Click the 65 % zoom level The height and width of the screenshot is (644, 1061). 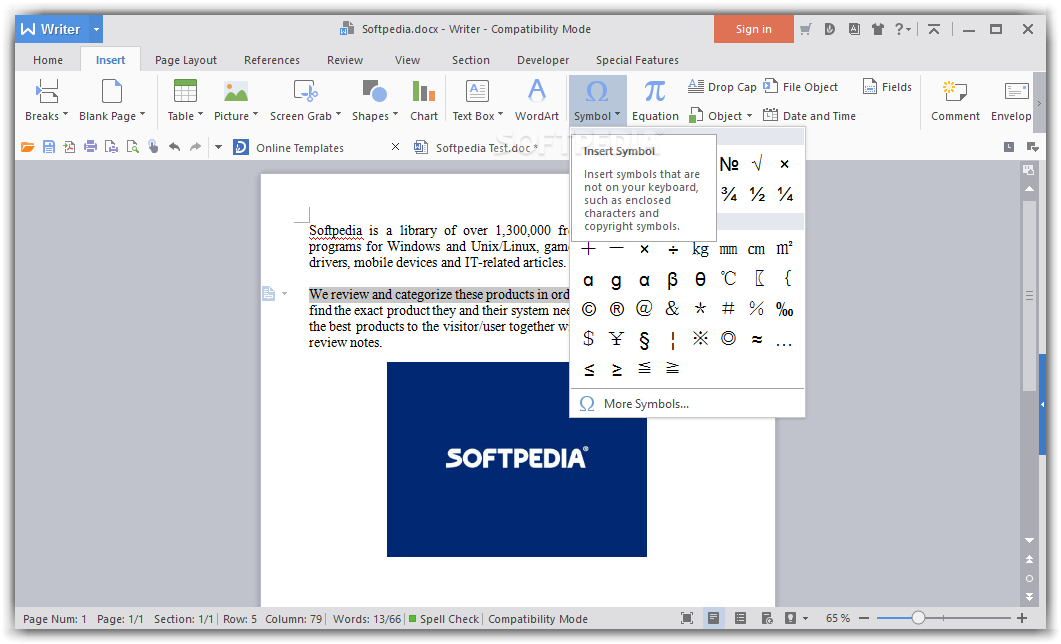pyautogui.click(x=838, y=618)
